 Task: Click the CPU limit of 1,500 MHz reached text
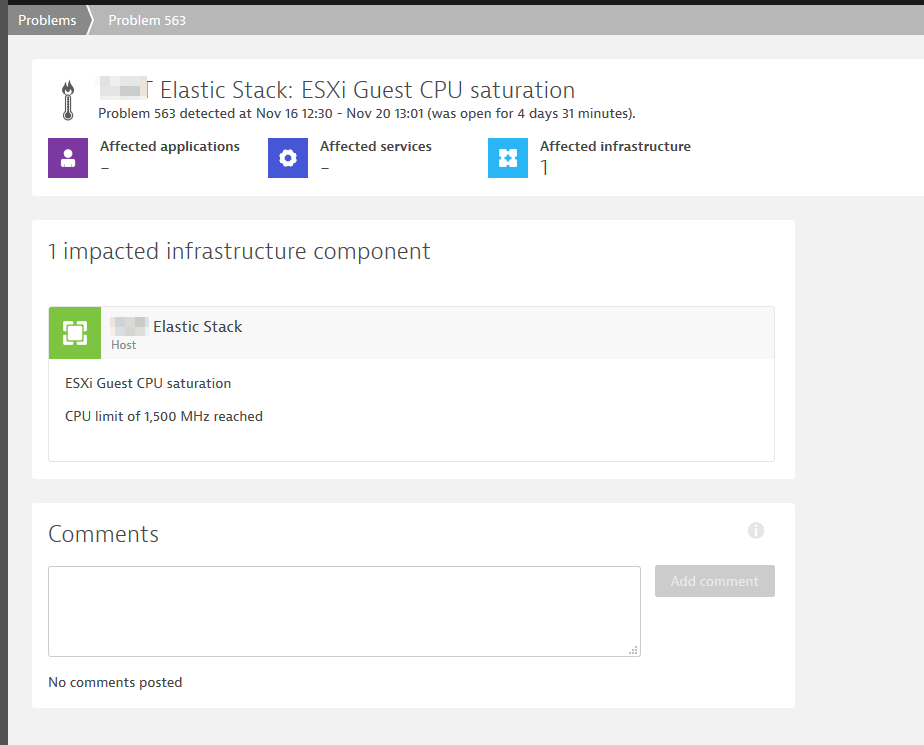click(x=164, y=417)
